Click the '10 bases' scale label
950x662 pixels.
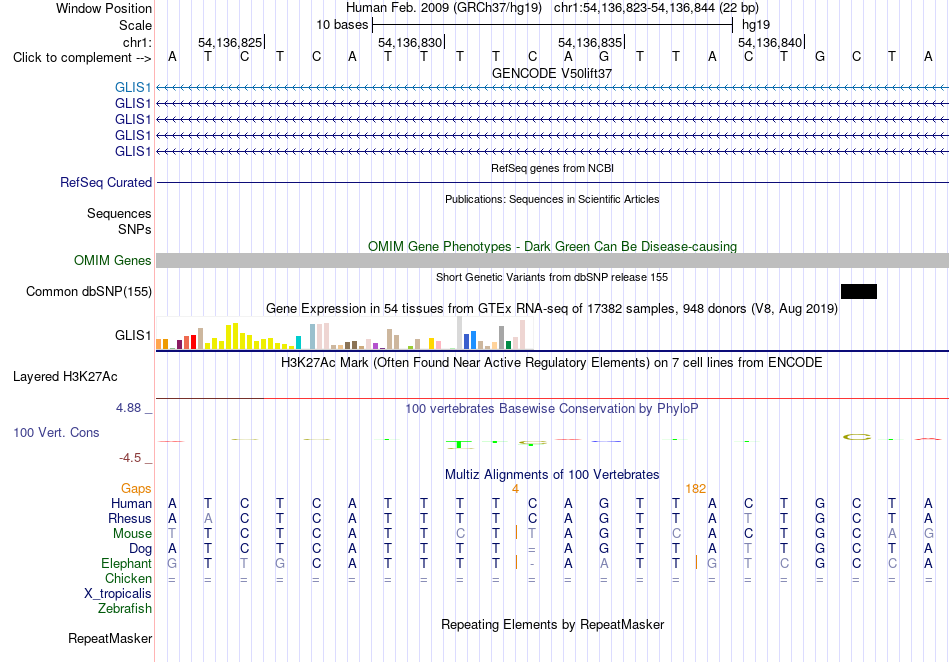pos(342,25)
